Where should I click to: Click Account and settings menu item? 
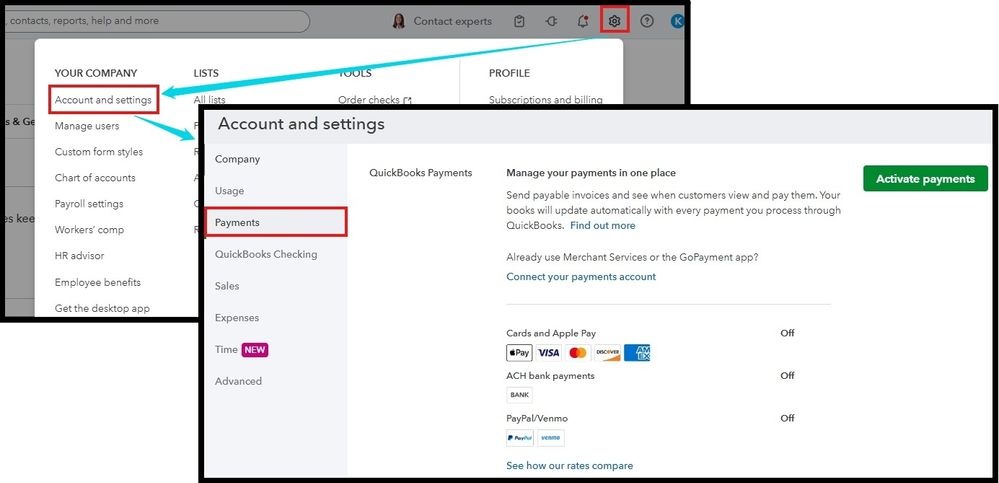tap(103, 100)
